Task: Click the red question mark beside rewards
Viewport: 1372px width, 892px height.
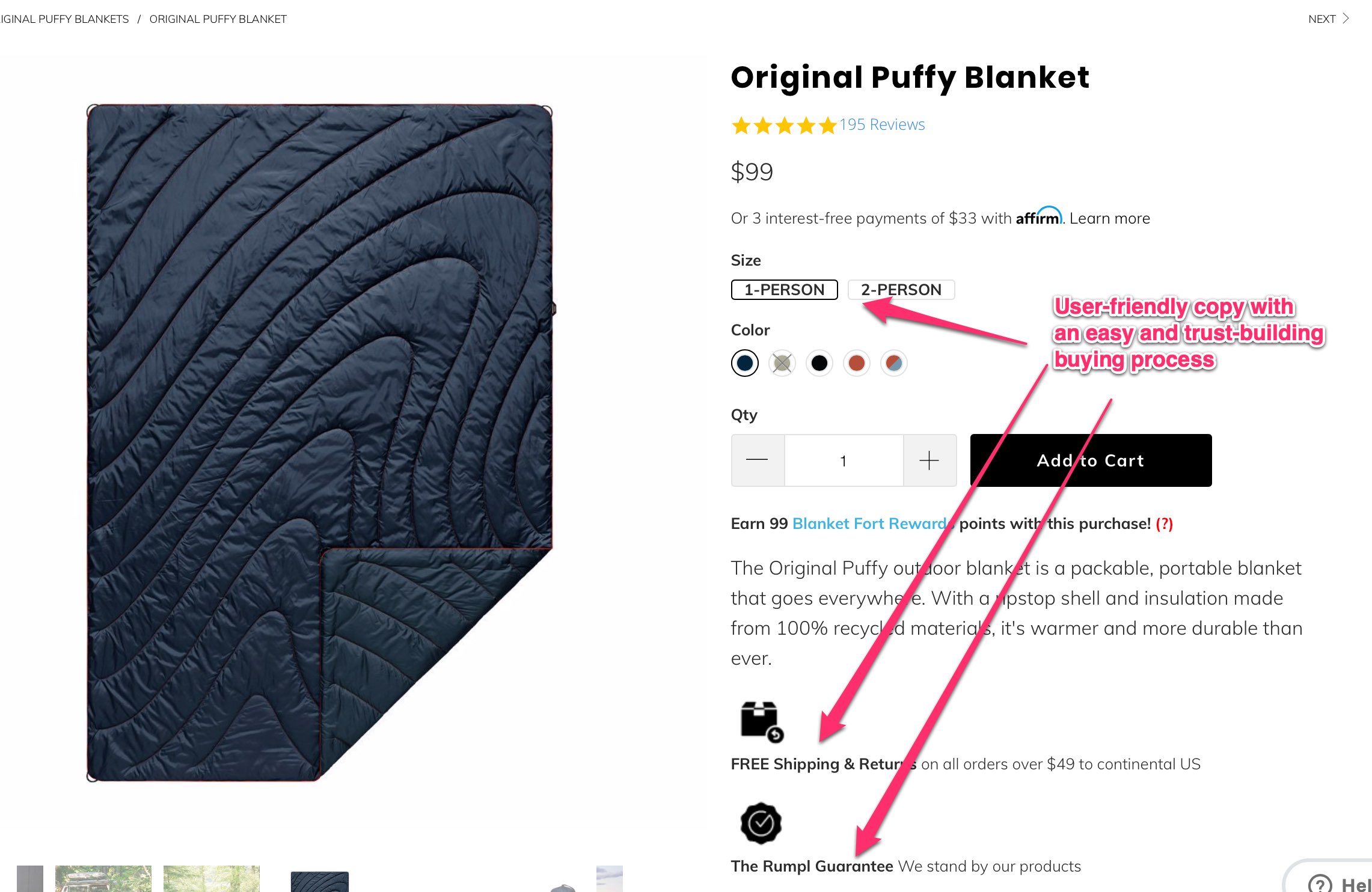Action: tap(1164, 524)
